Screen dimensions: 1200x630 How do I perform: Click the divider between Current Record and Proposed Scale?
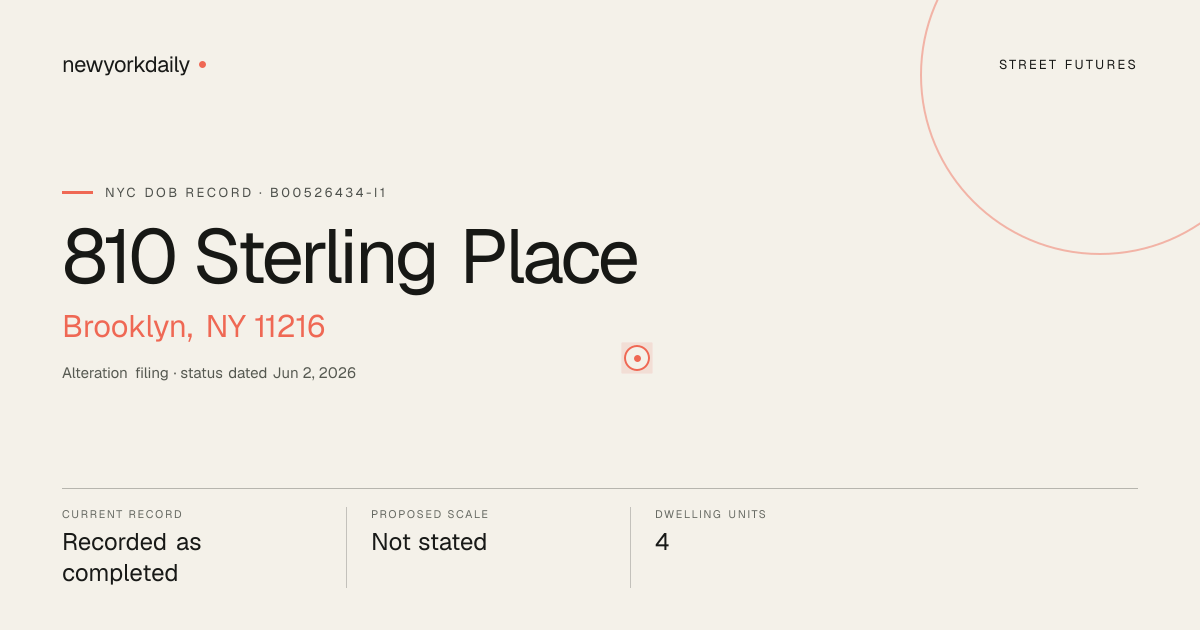pyautogui.click(x=346, y=547)
